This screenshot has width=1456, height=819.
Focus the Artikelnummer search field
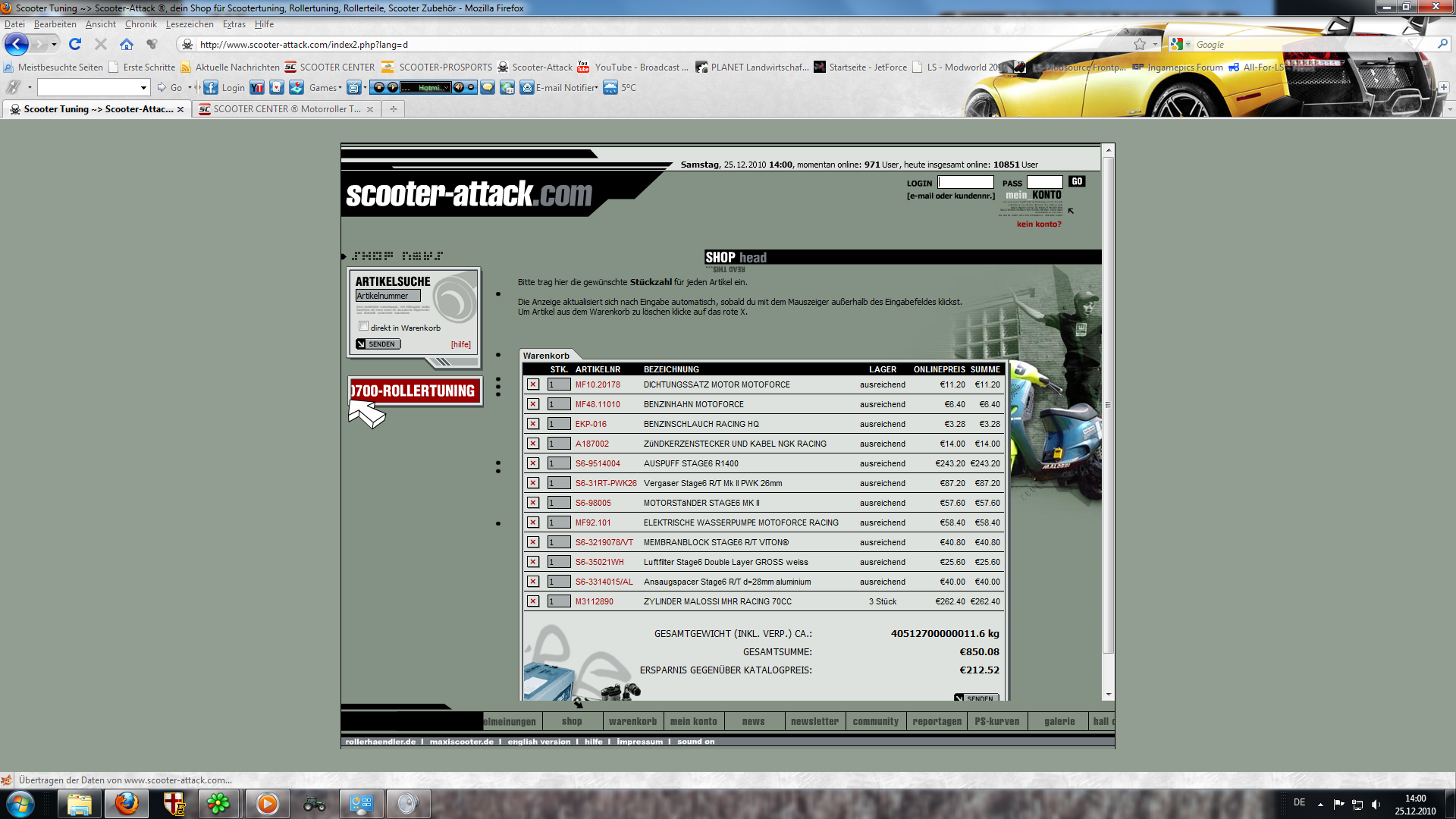pos(388,296)
